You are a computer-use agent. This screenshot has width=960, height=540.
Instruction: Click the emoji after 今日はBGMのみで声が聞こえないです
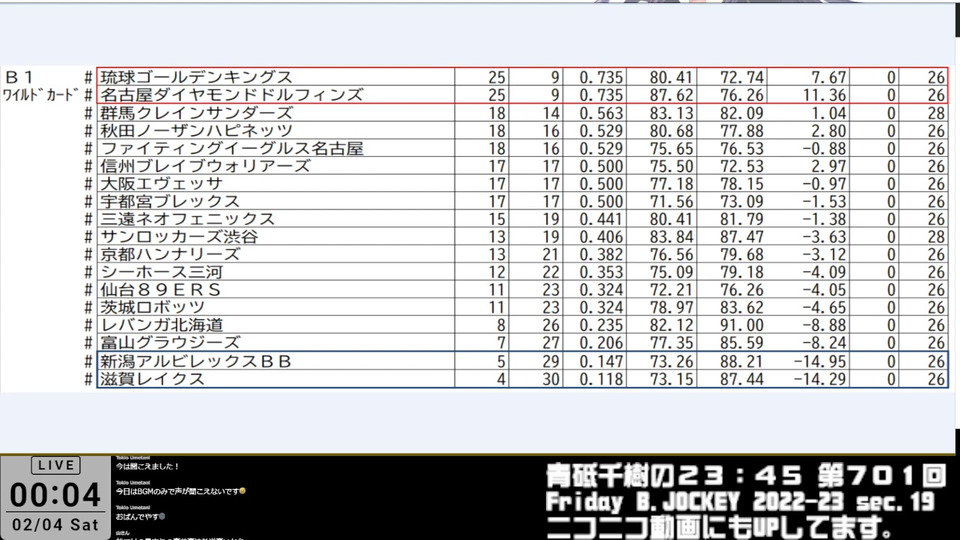click(242, 491)
